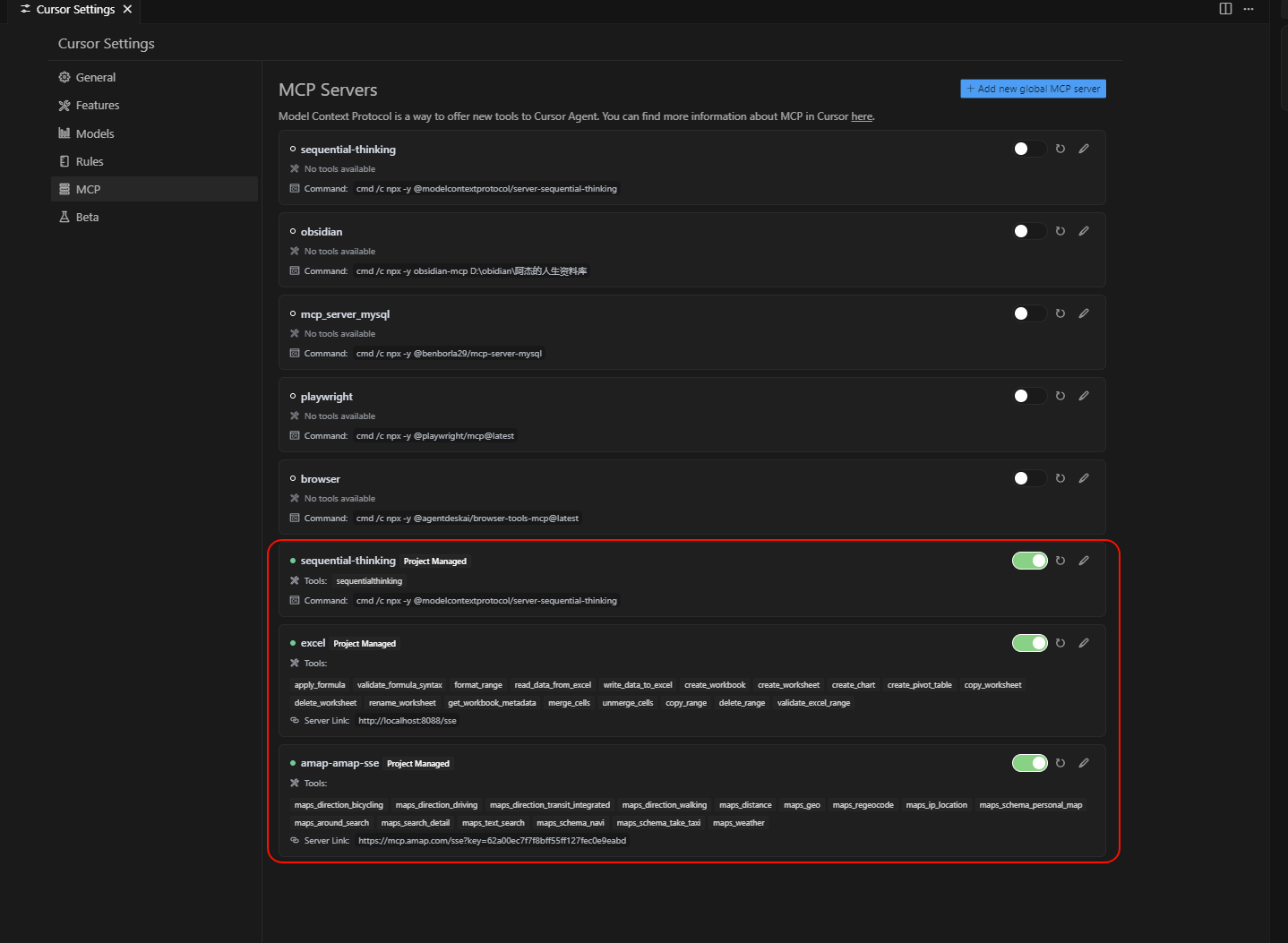Click the sequentialthinking tool tag

click(369, 581)
